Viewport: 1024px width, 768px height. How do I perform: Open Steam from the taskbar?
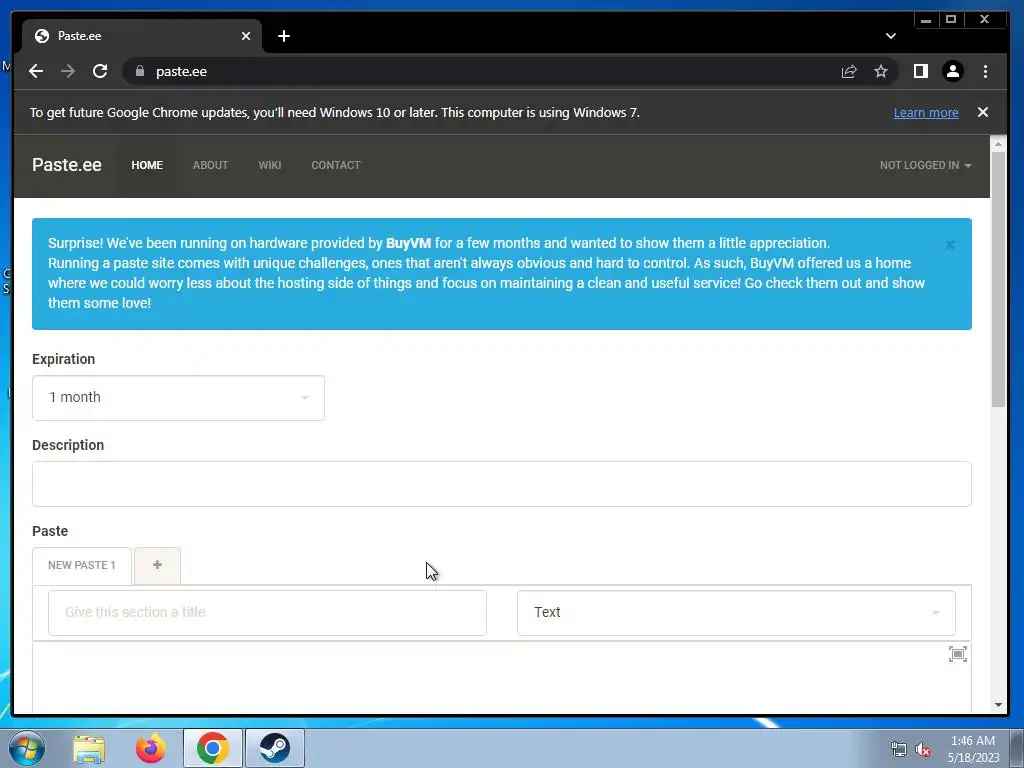coord(275,748)
